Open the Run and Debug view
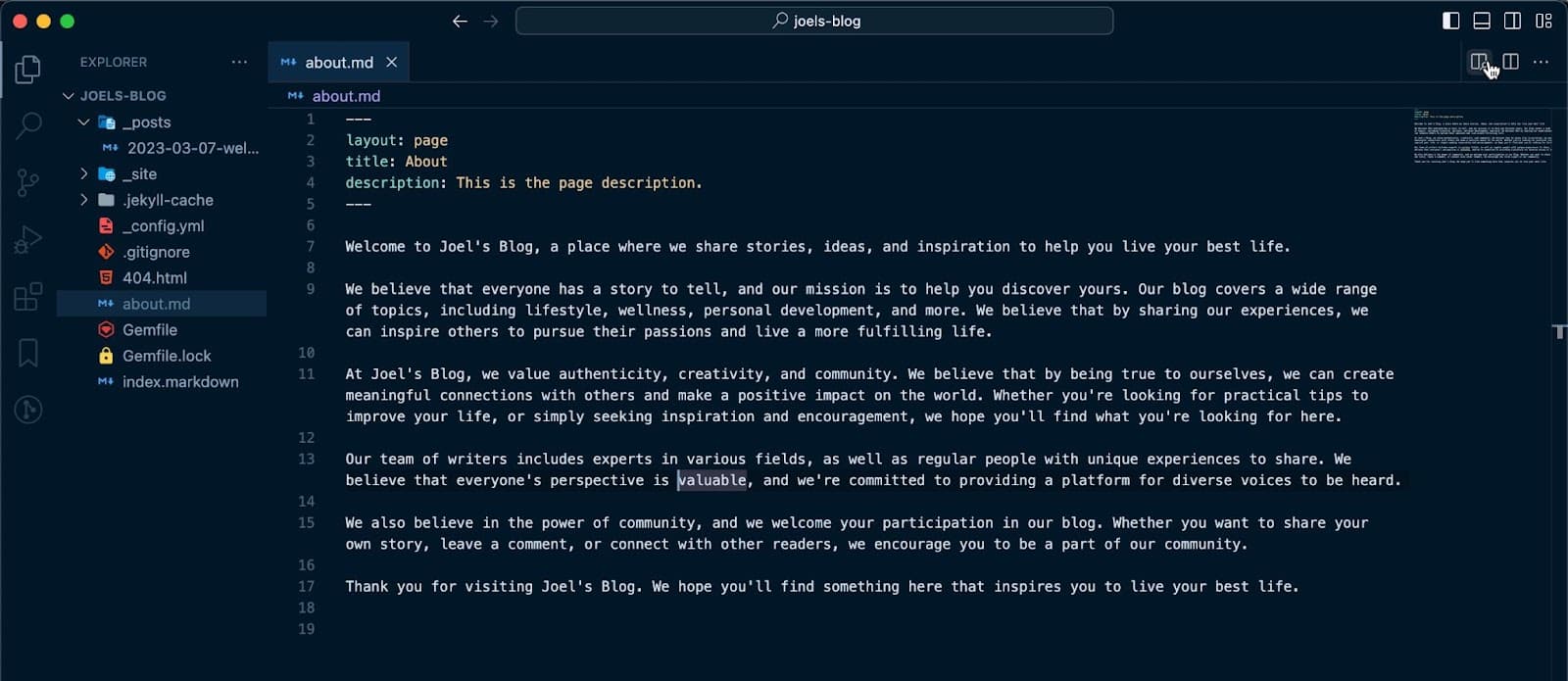1568x681 pixels. 28,239
